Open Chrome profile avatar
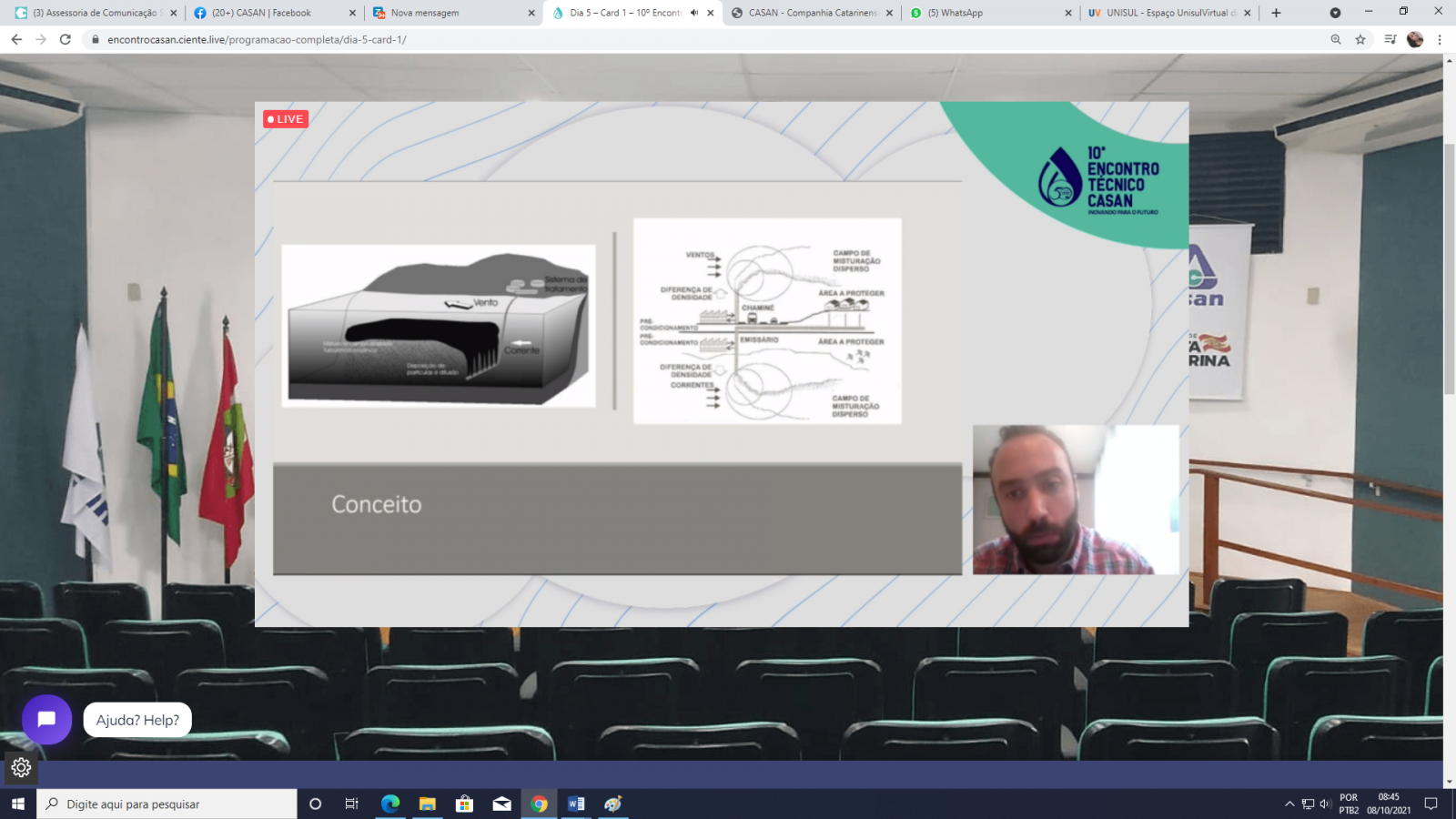 [x=1414, y=39]
